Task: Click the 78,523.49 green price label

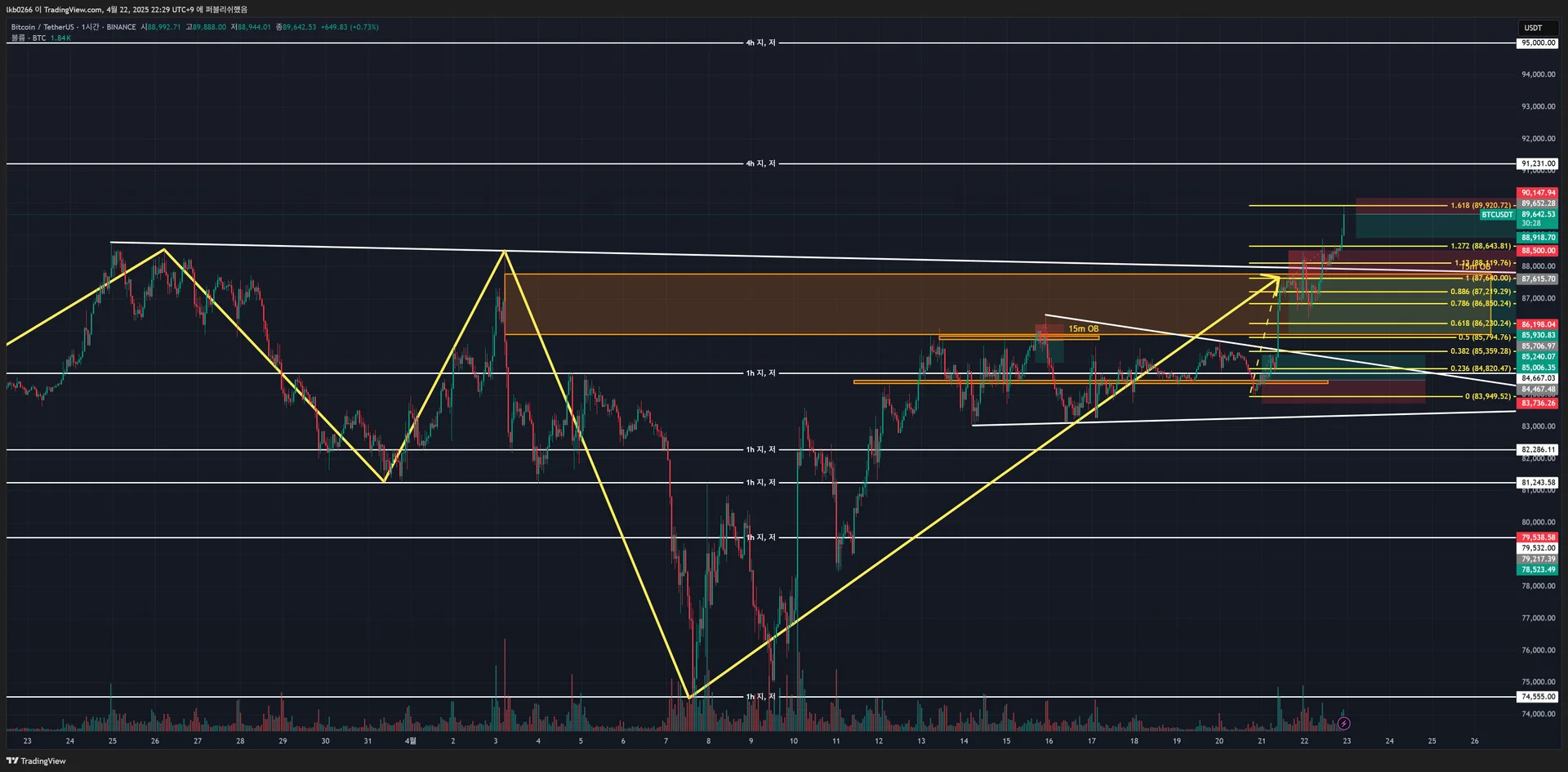Action: (x=1538, y=570)
